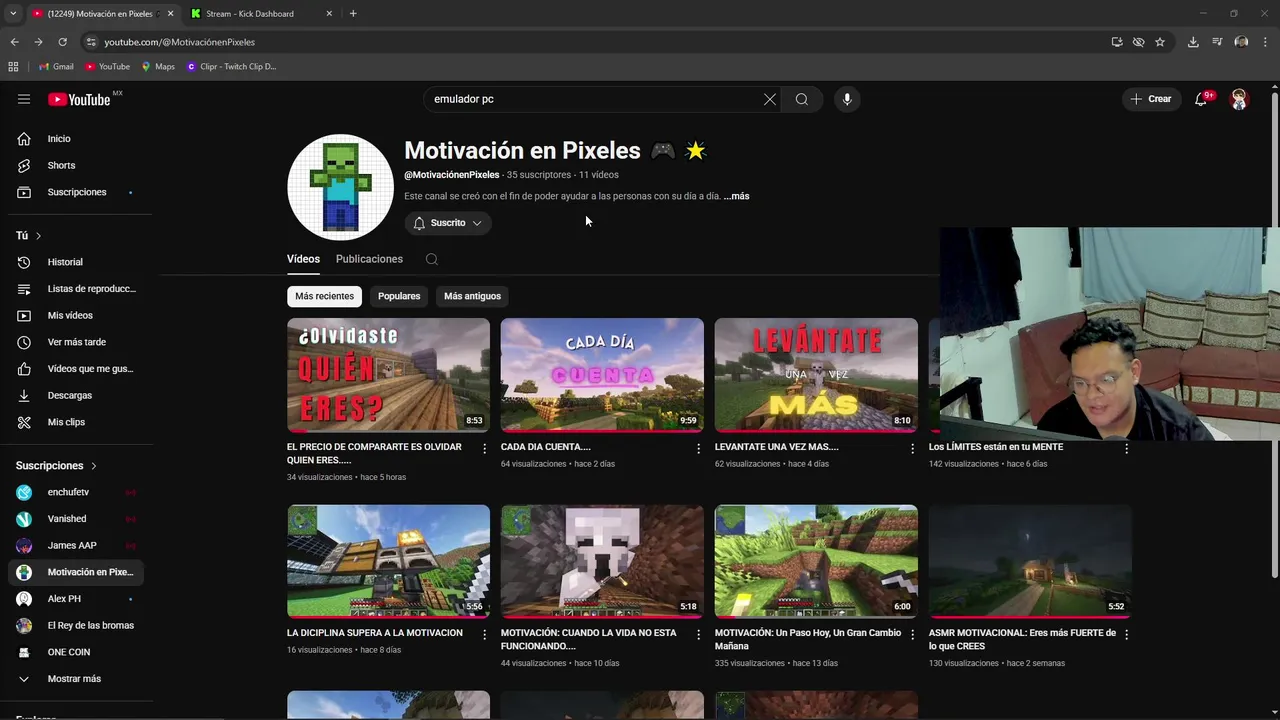This screenshot has height=720, width=1280.
Task: Select the Más recientes filter chip
Action: tap(324, 296)
